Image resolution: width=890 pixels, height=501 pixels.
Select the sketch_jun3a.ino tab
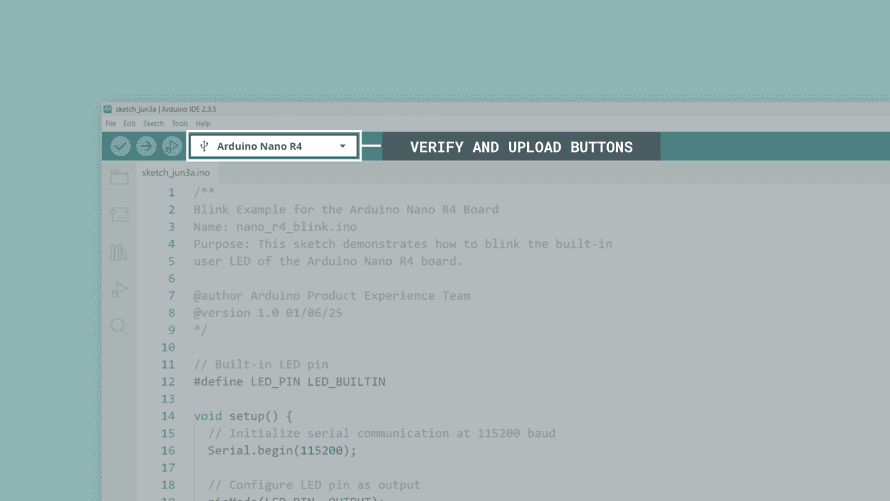click(x=176, y=172)
